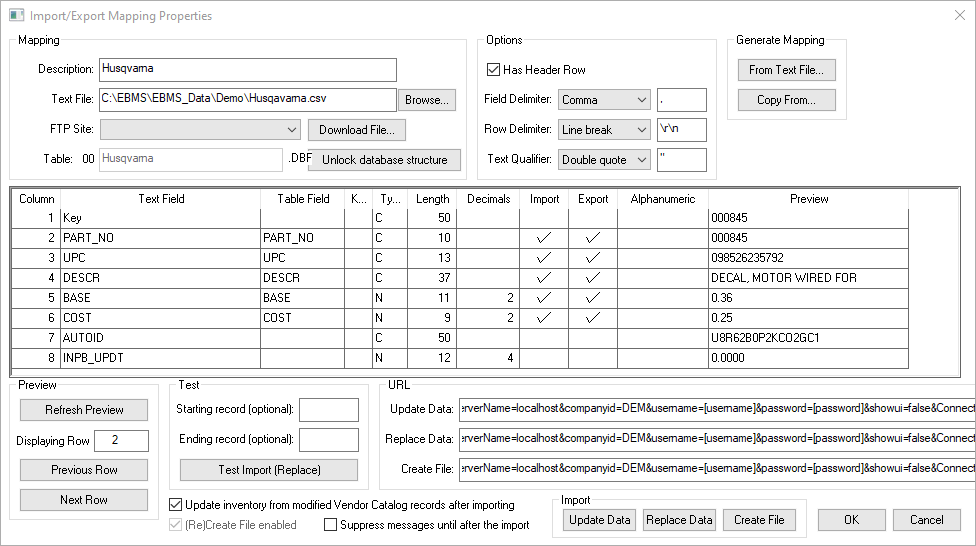Open the Field Delimiter dropdown
Image resolution: width=976 pixels, height=546 pixels.
[x=640, y=100]
